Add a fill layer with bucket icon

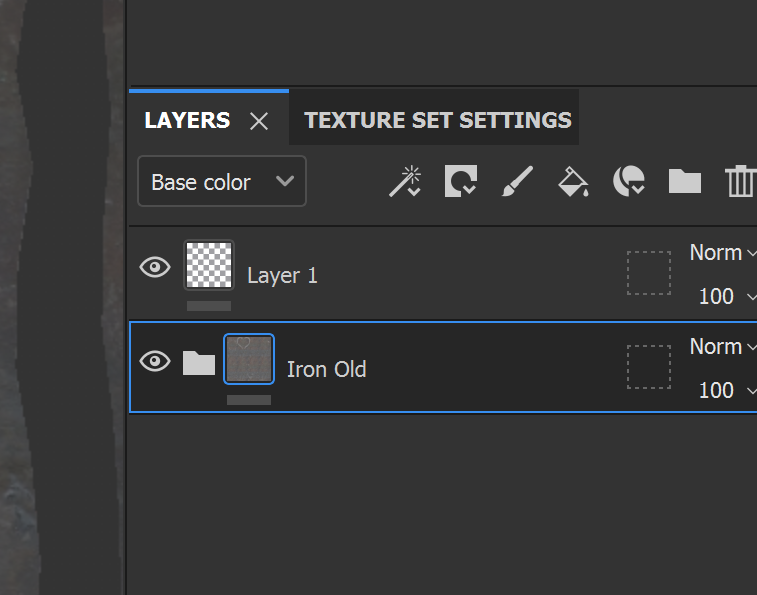tap(574, 181)
